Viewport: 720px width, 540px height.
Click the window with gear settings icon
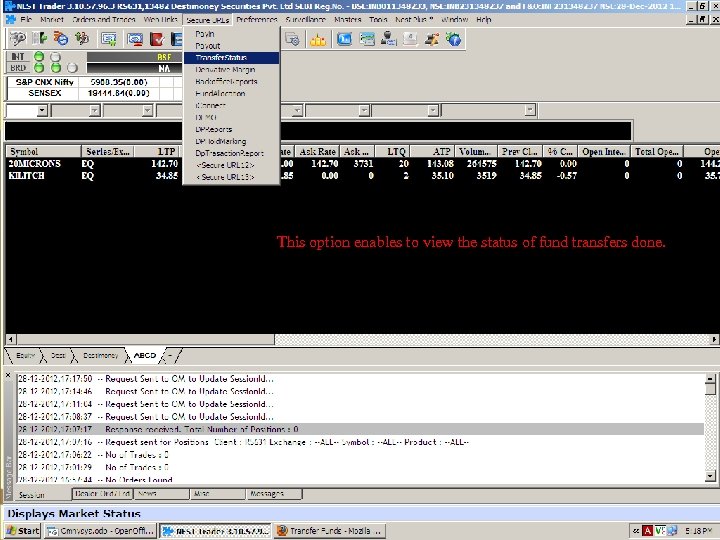click(292, 39)
